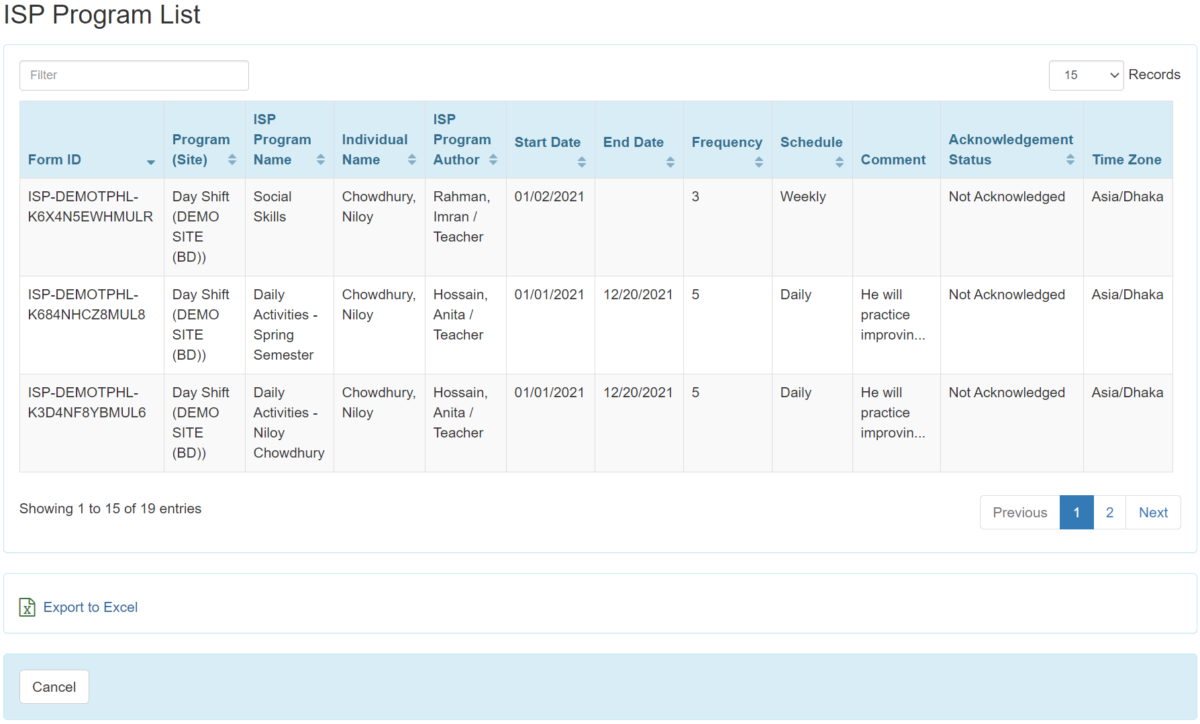Viewport: 1200px width, 724px height.
Task: Click inside the Filter input box
Action: [133, 75]
